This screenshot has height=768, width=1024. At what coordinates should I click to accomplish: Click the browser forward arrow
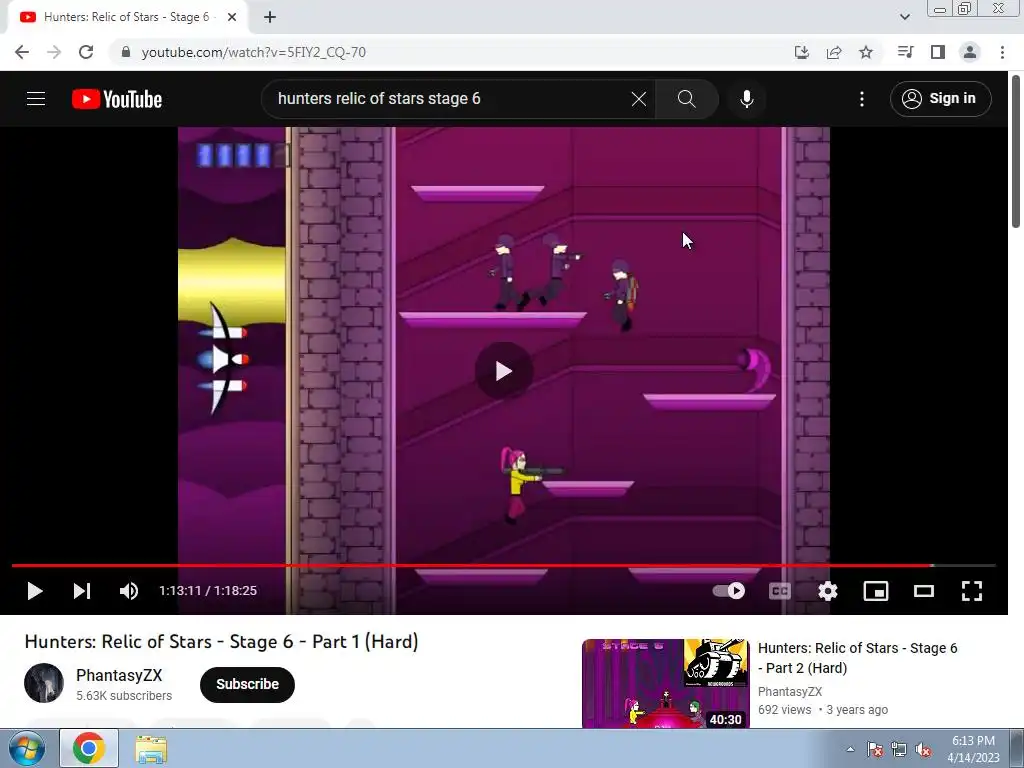[x=54, y=52]
